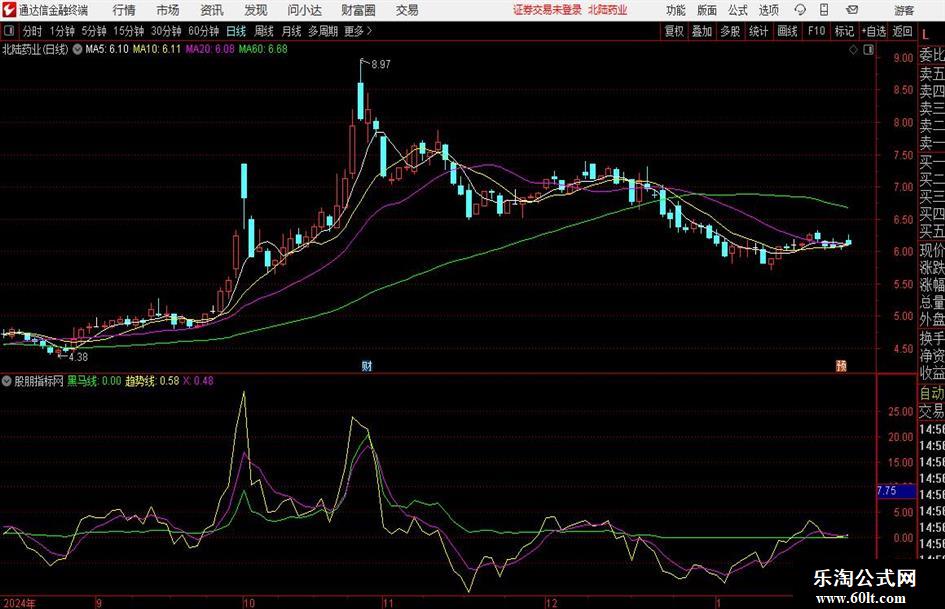Open the 问小达 menu
The width and height of the screenshot is (945, 609).
coord(304,10)
